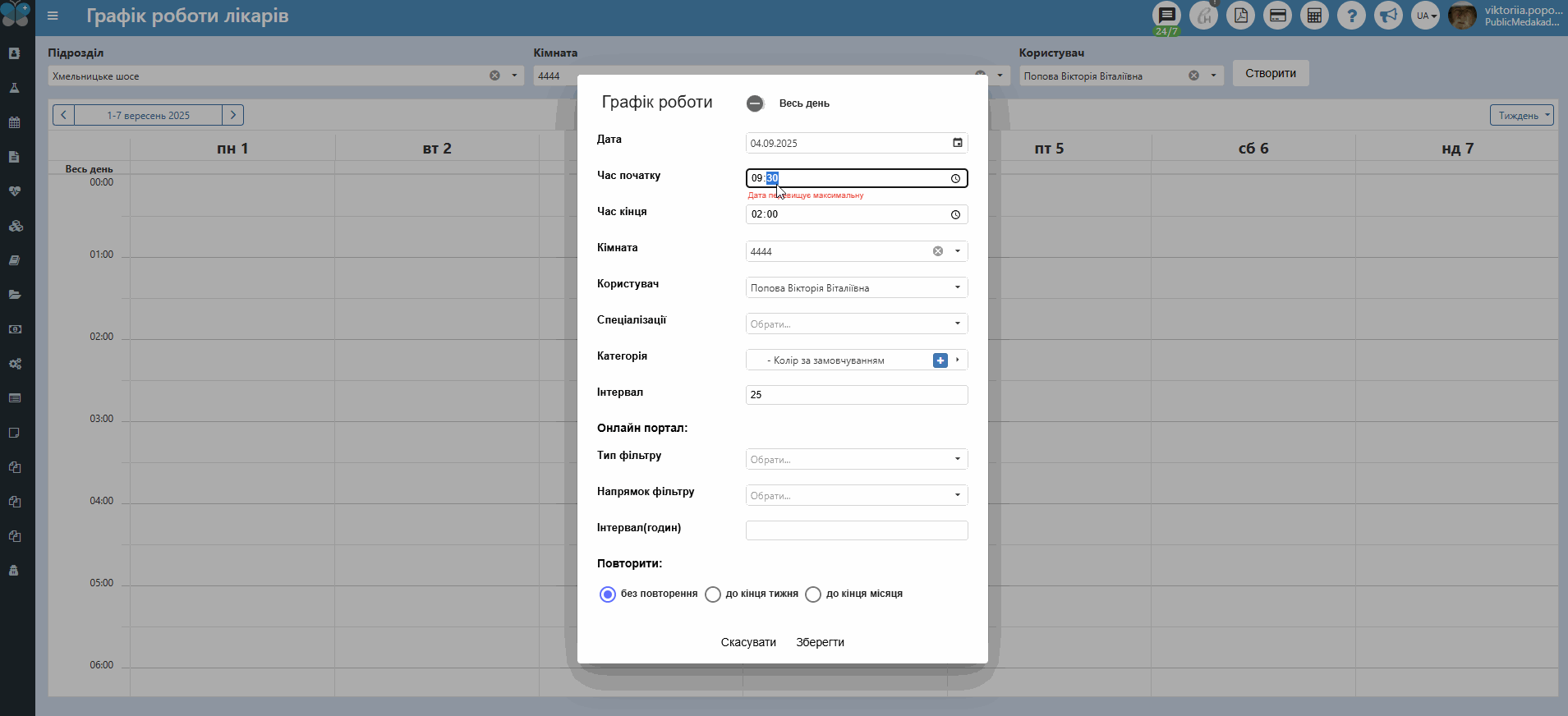The height and width of the screenshot is (716, 1568).
Task: Click Зберегти to save schedule
Action: 820,642
